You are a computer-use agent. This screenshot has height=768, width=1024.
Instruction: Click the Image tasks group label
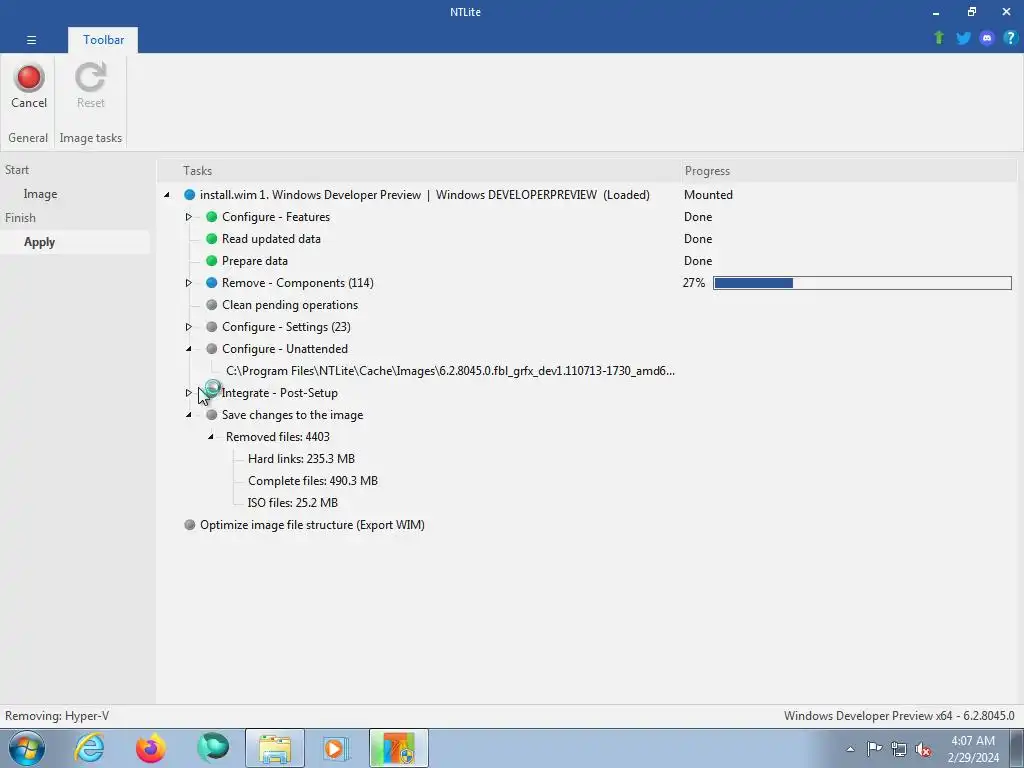coord(91,138)
